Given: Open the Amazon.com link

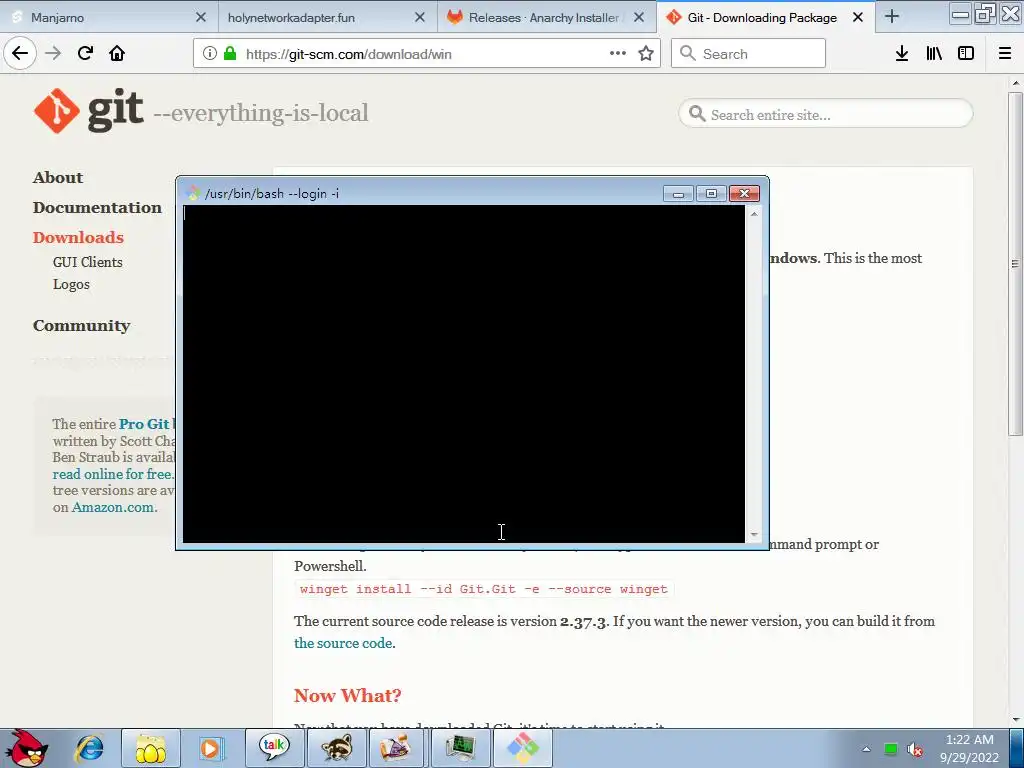Looking at the screenshot, I should 113,507.
